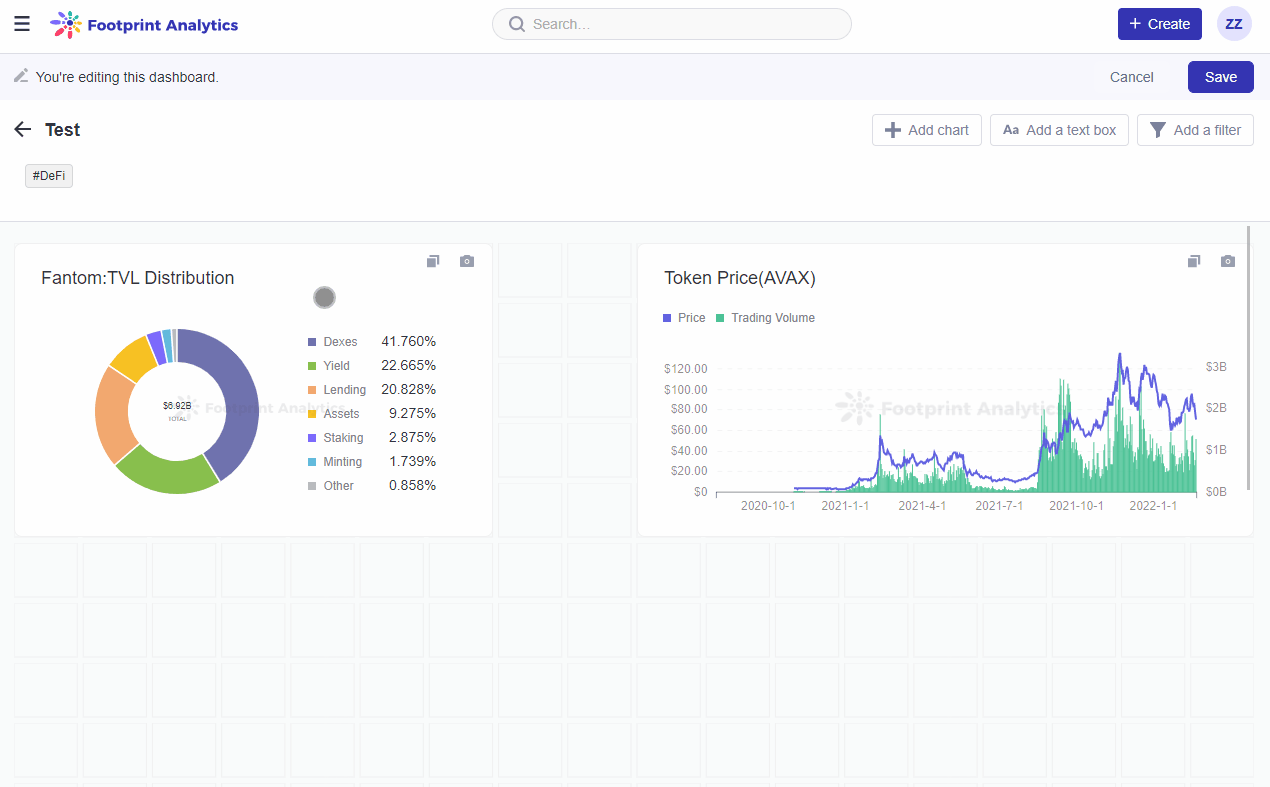Click the 41.760% value

click(x=408, y=342)
